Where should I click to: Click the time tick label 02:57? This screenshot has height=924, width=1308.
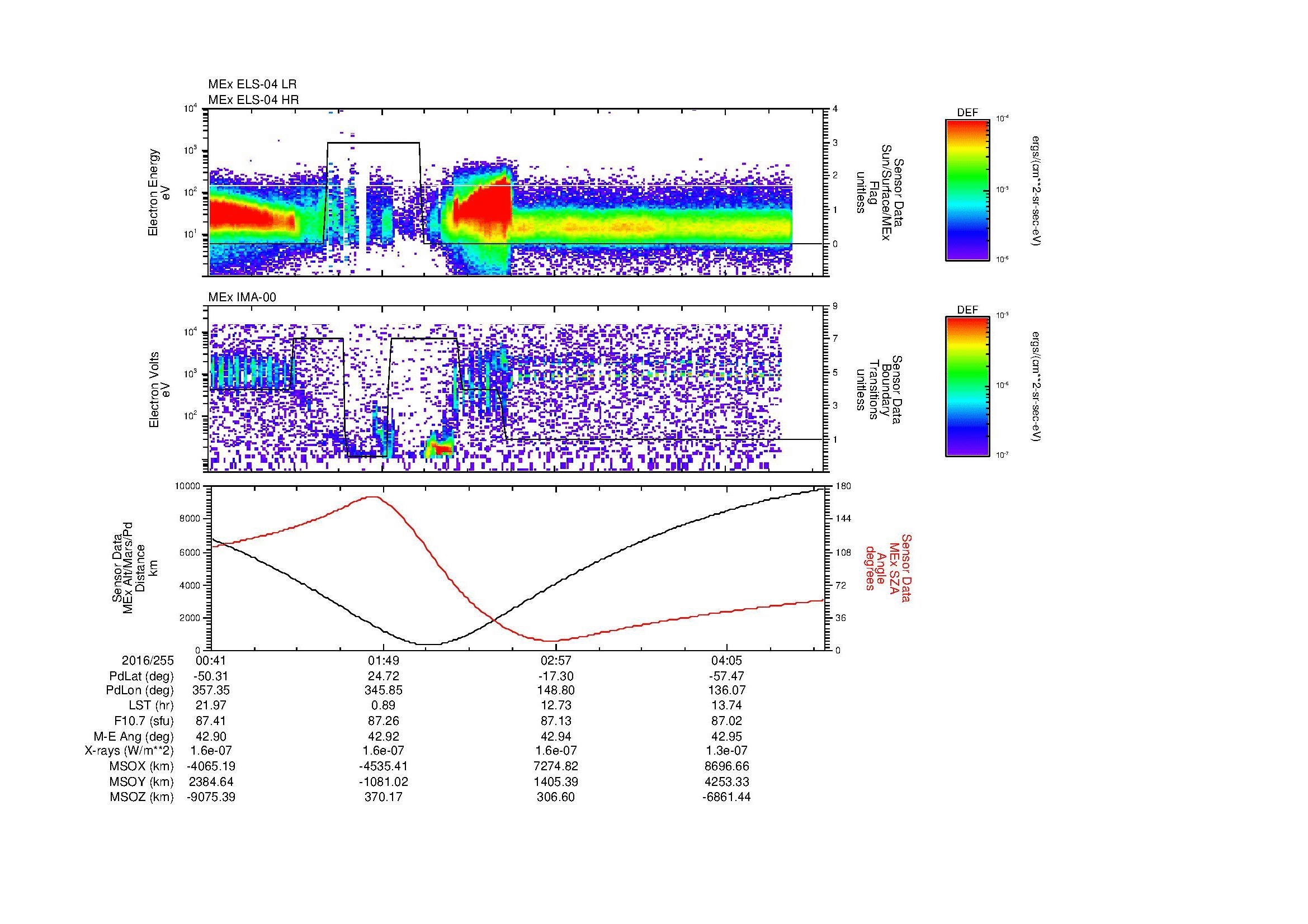coord(556,660)
